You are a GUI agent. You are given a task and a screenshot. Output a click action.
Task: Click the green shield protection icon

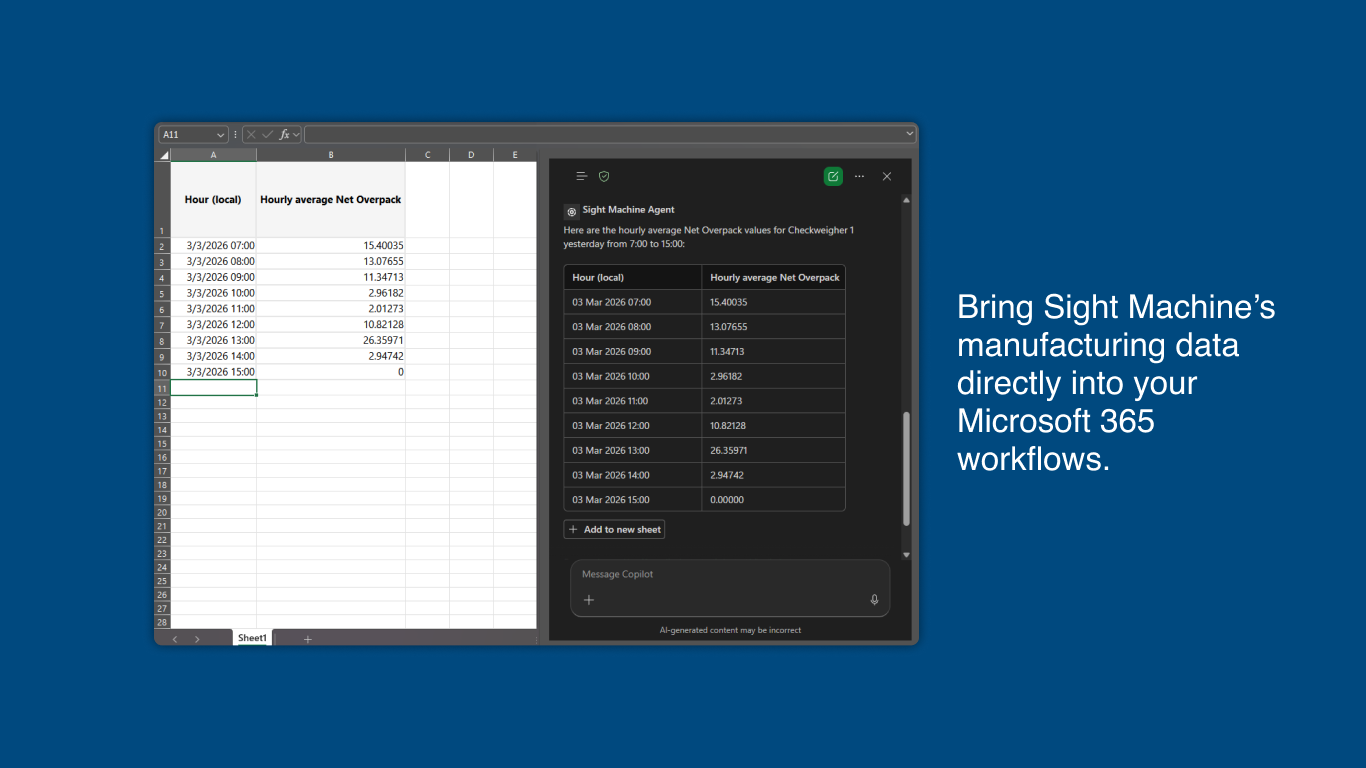(604, 176)
